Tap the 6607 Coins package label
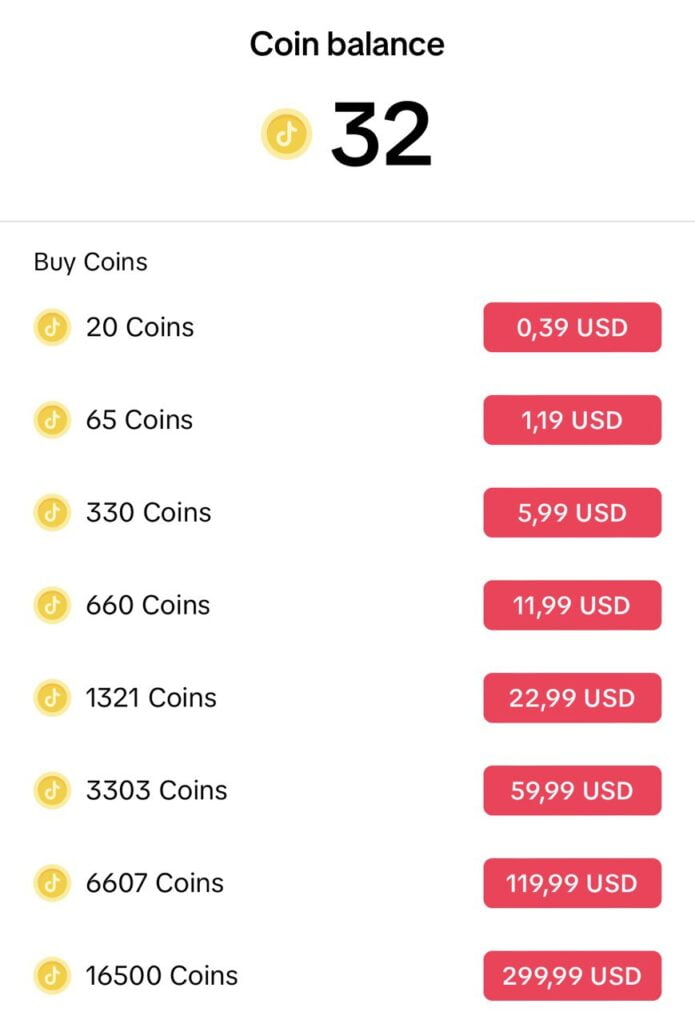 point(155,883)
